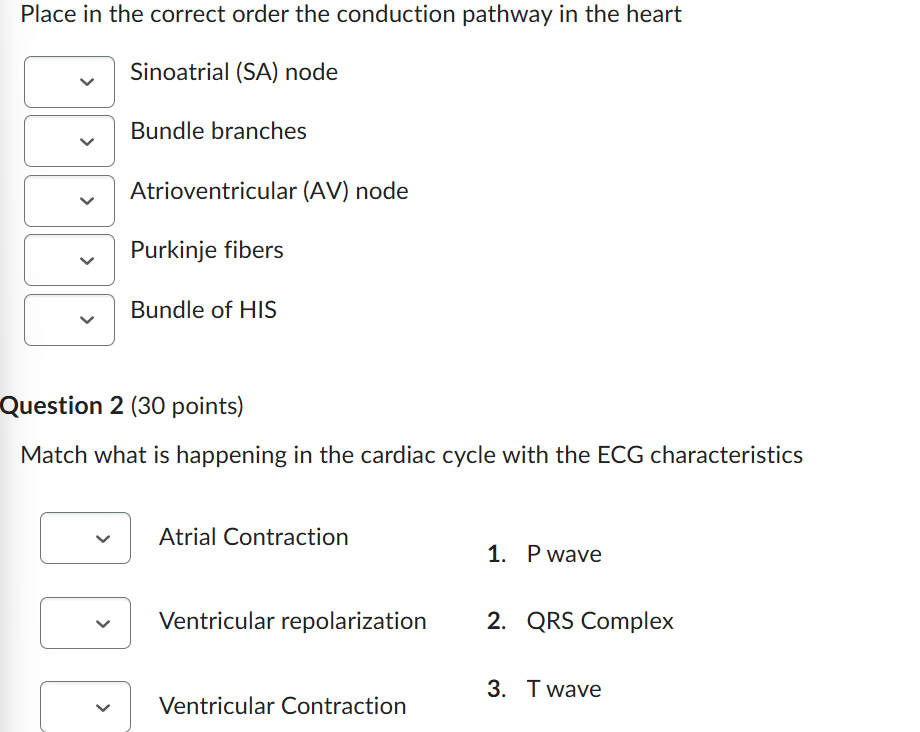Click the Atrial Contraction matching label
Image resolution: width=920 pixels, height=732 pixels.
(x=253, y=537)
